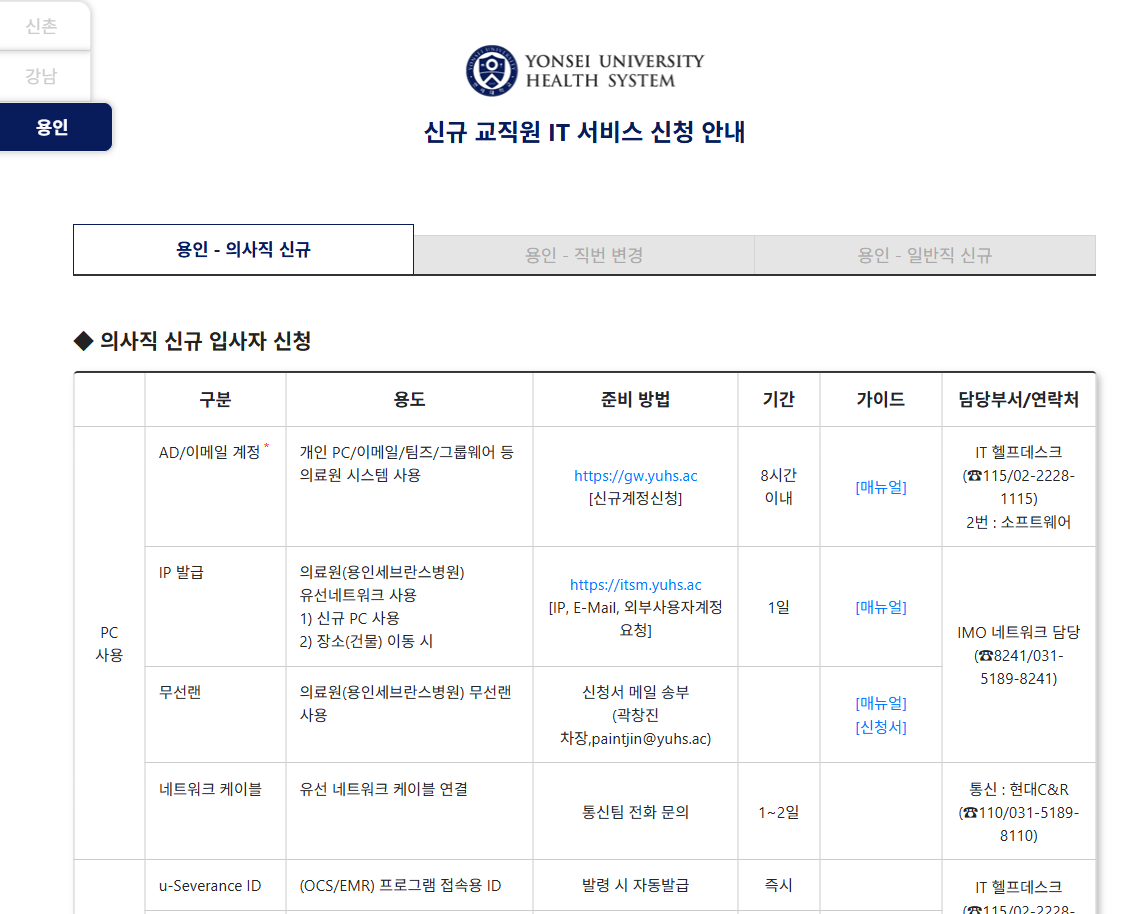The height and width of the screenshot is (914, 1144).
Task: Click the 기간 column header
Action: (778, 400)
